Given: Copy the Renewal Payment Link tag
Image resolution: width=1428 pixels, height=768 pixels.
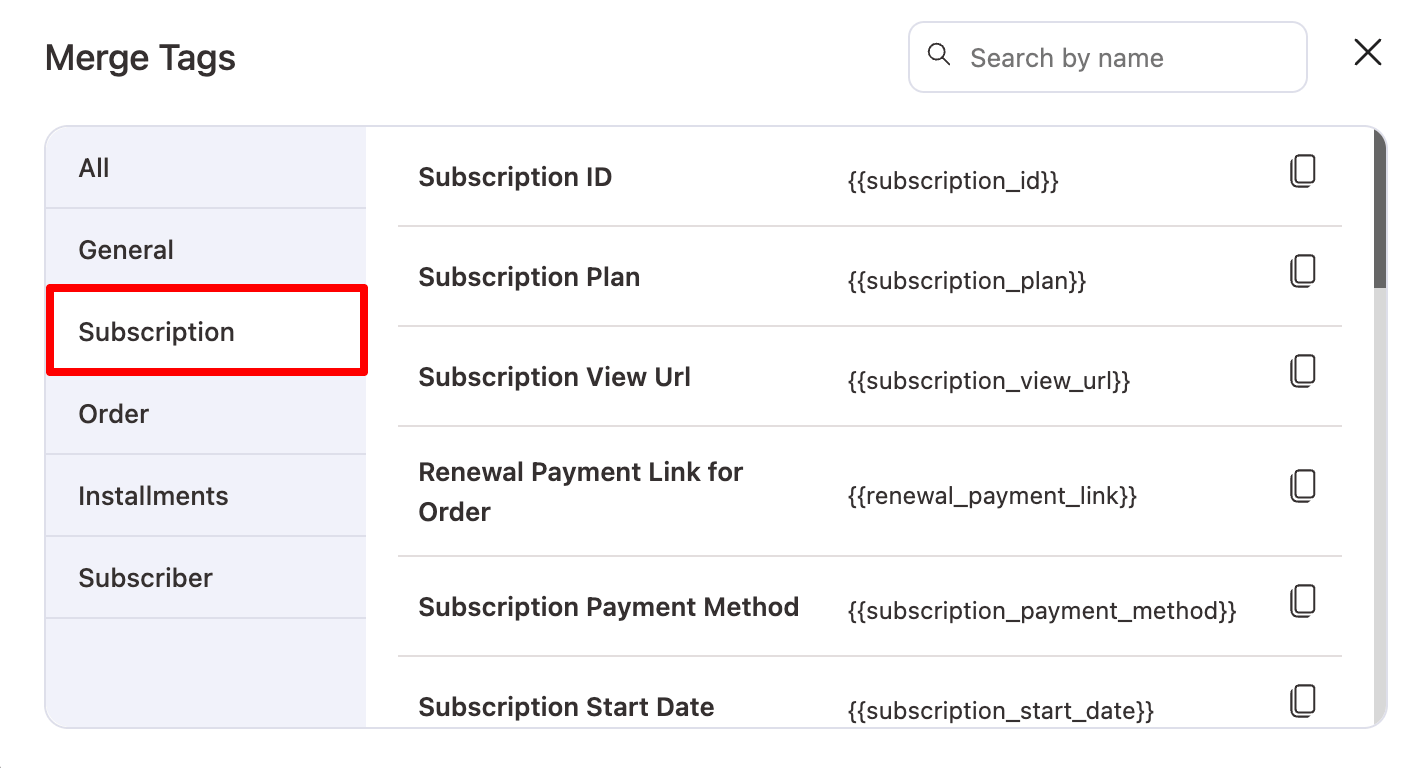Looking at the screenshot, I should (1301, 485).
